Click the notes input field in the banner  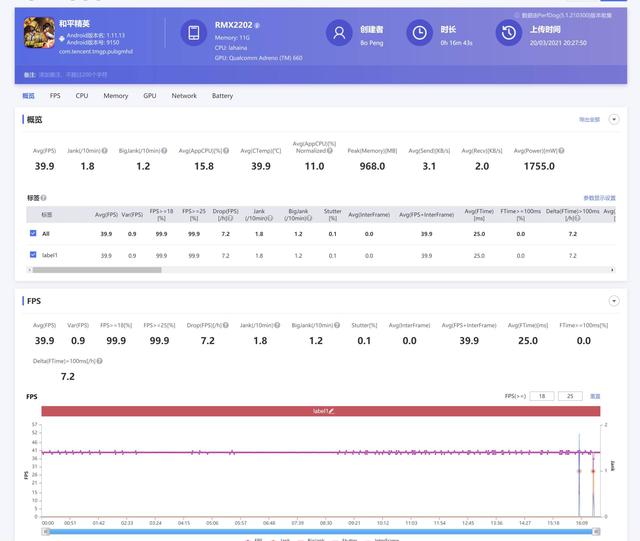73,75
